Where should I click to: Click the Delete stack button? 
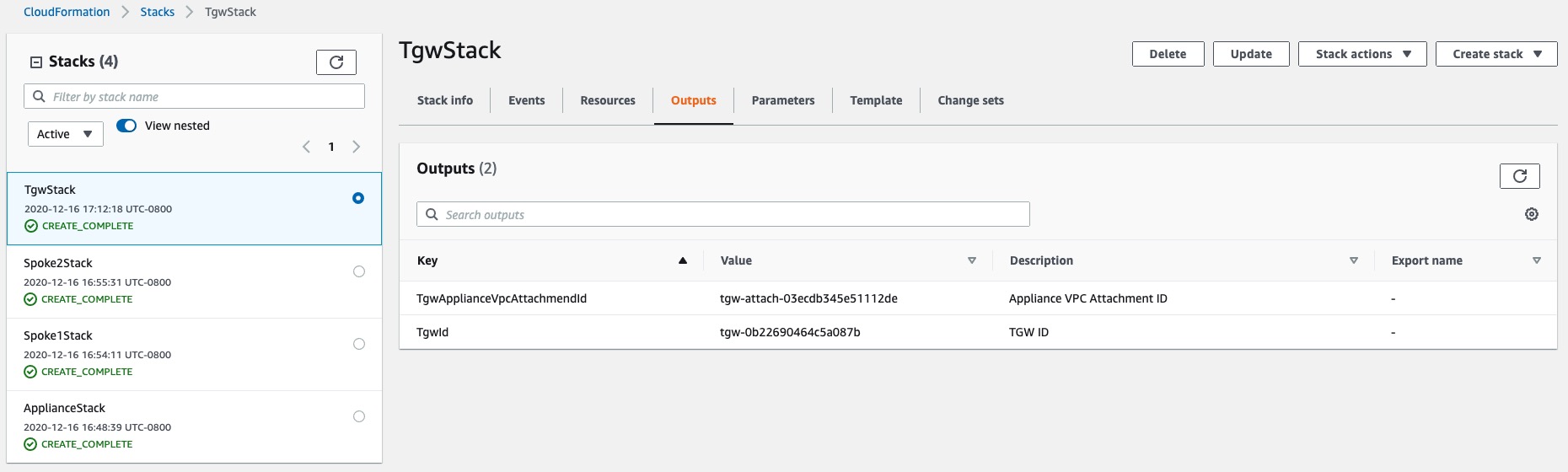tap(1168, 54)
